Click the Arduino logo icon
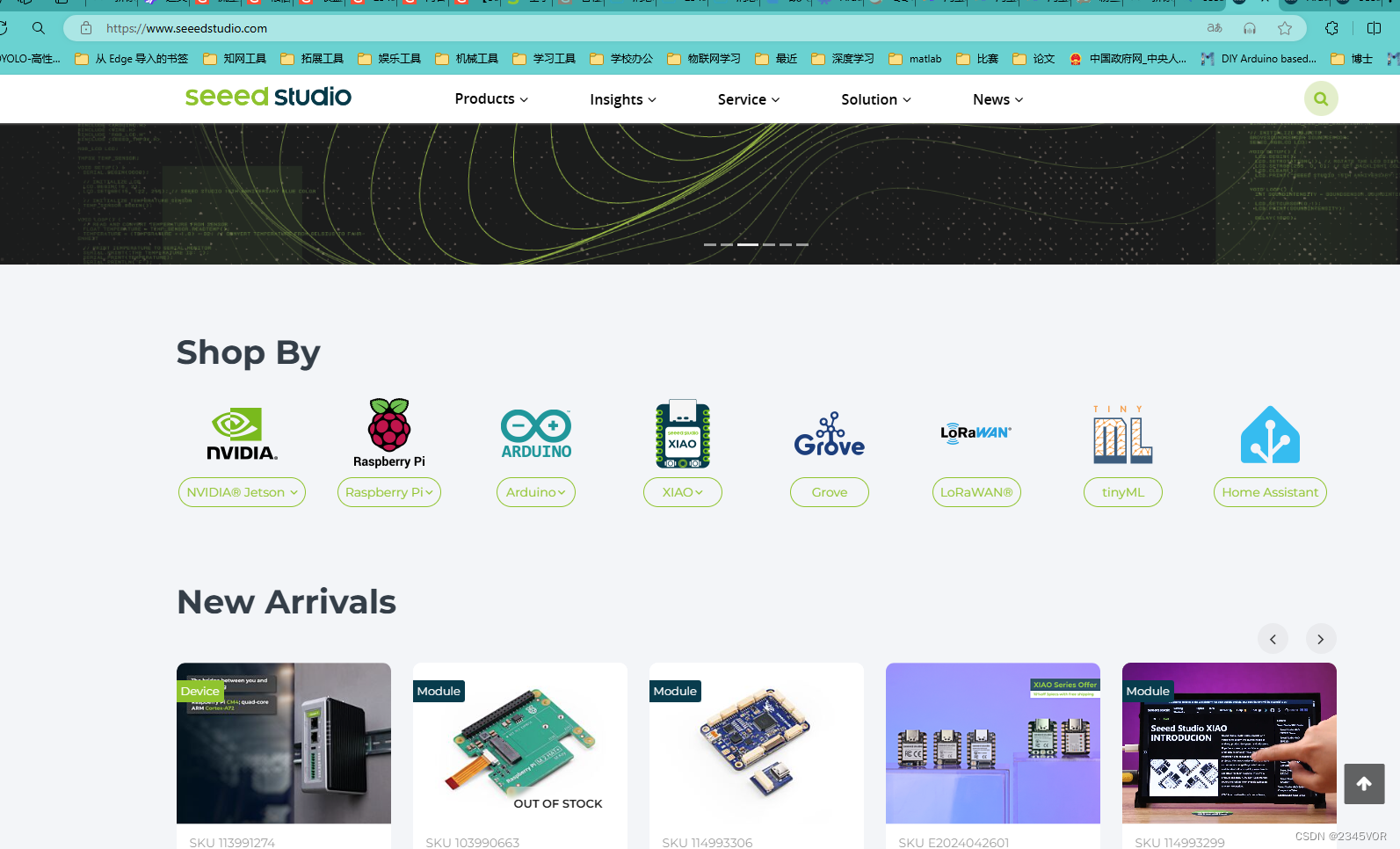Screen dimensions: 1400x849 click(x=536, y=434)
